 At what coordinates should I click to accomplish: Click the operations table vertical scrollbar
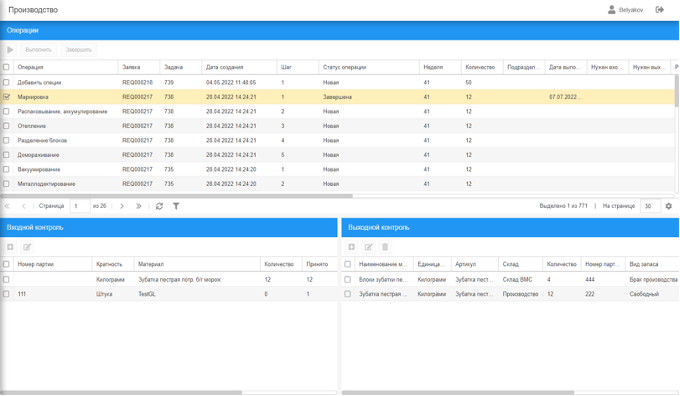pyautogui.click(x=677, y=91)
